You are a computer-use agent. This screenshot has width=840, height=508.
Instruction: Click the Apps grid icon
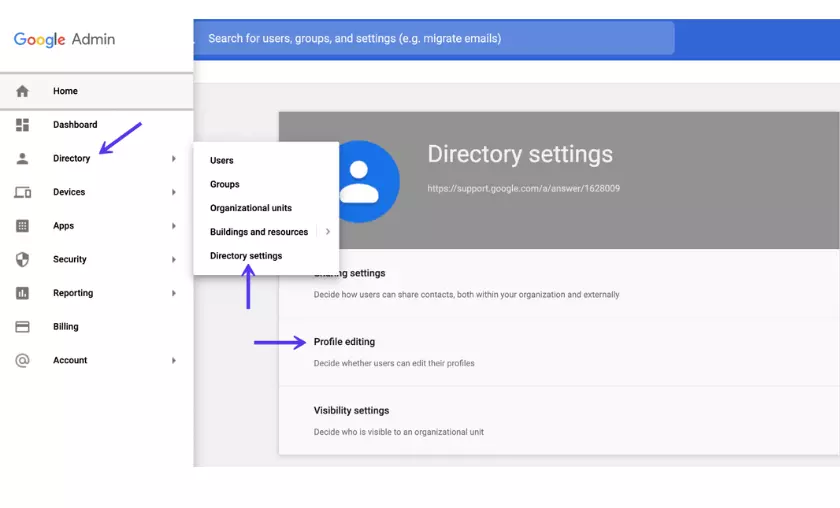tap(22, 226)
